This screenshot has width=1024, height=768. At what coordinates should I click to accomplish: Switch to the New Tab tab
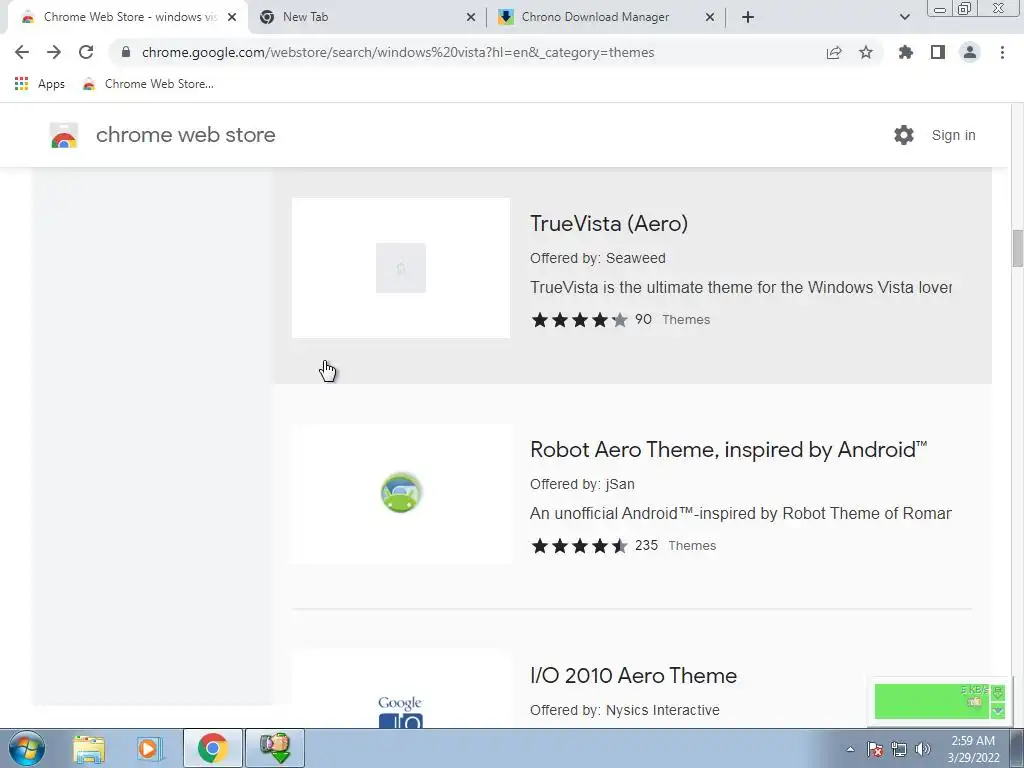pos(366,17)
